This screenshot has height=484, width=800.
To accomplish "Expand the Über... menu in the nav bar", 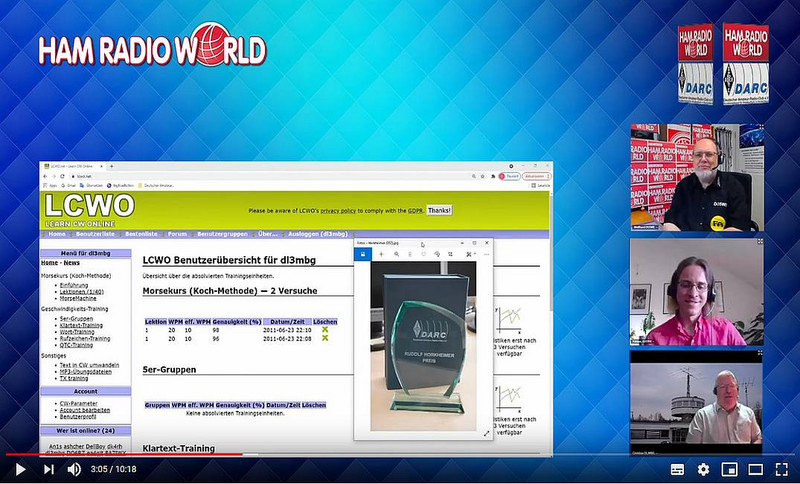I will pos(268,234).
